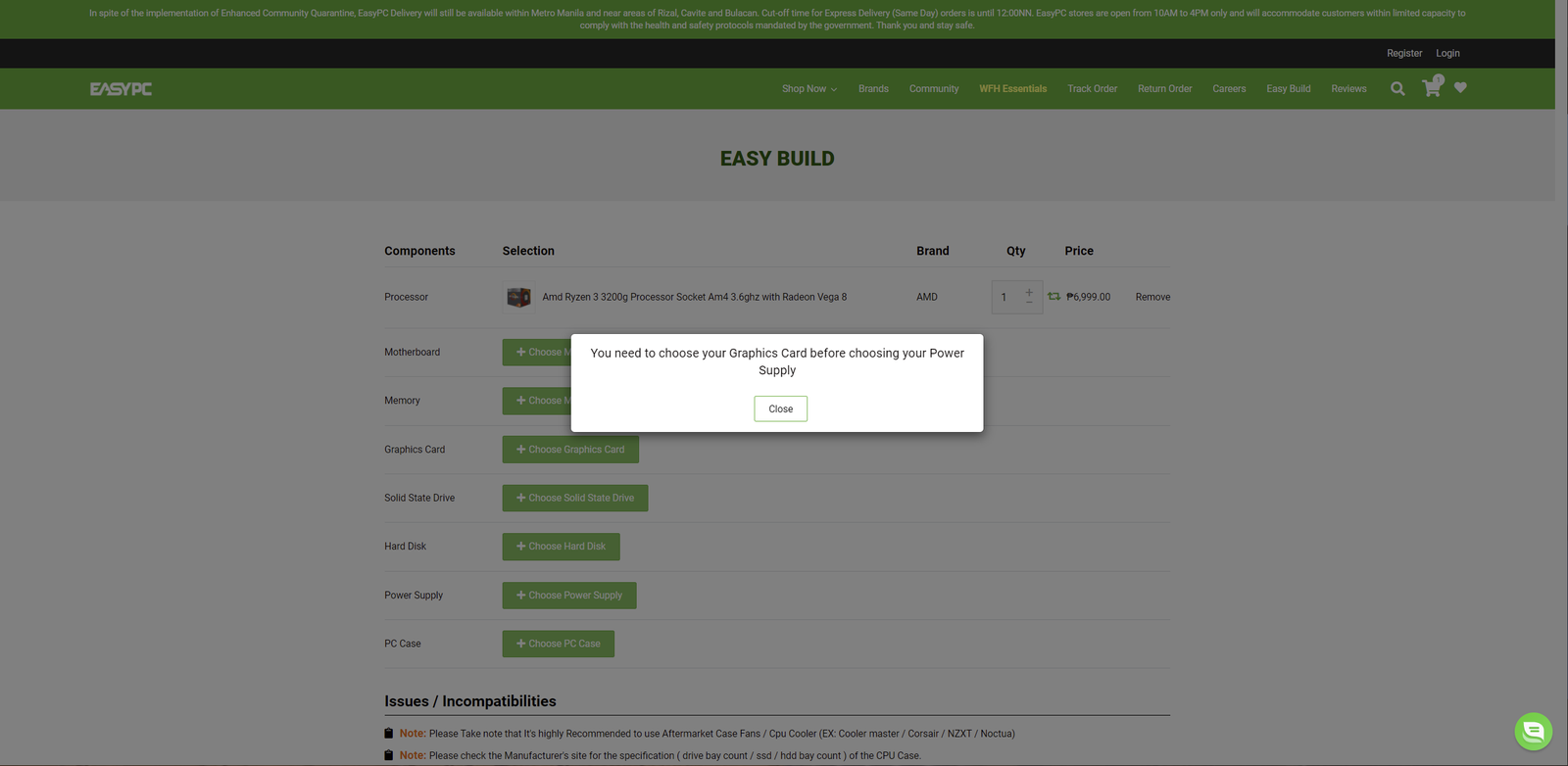Image resolution: width=1568 pixels, height=766 pixels.
Task: Open WFH Essentials menu item
Action: (x=1012, y=89)
